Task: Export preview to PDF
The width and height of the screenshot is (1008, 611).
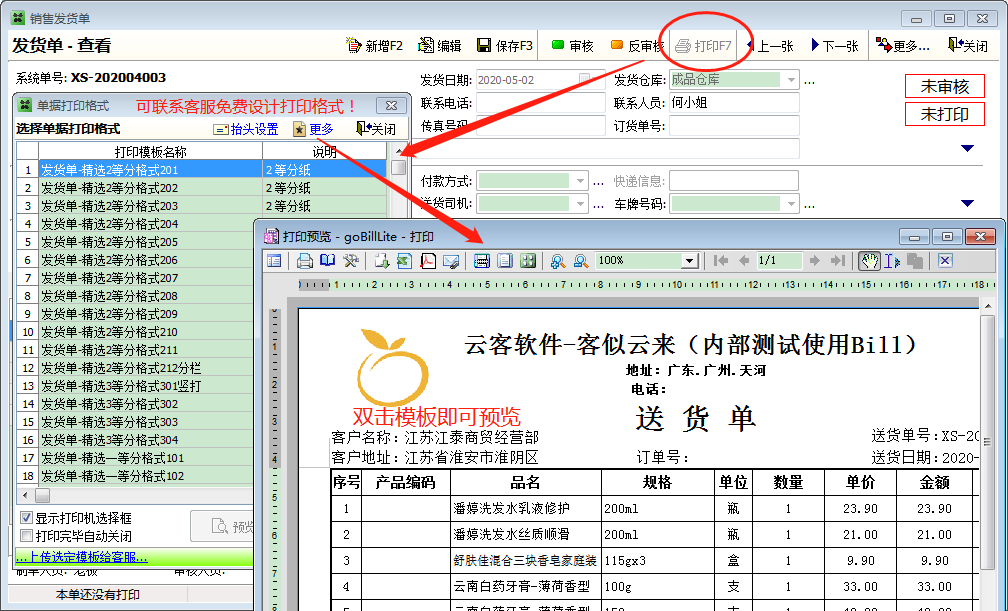Action: [x=428, y=260]
